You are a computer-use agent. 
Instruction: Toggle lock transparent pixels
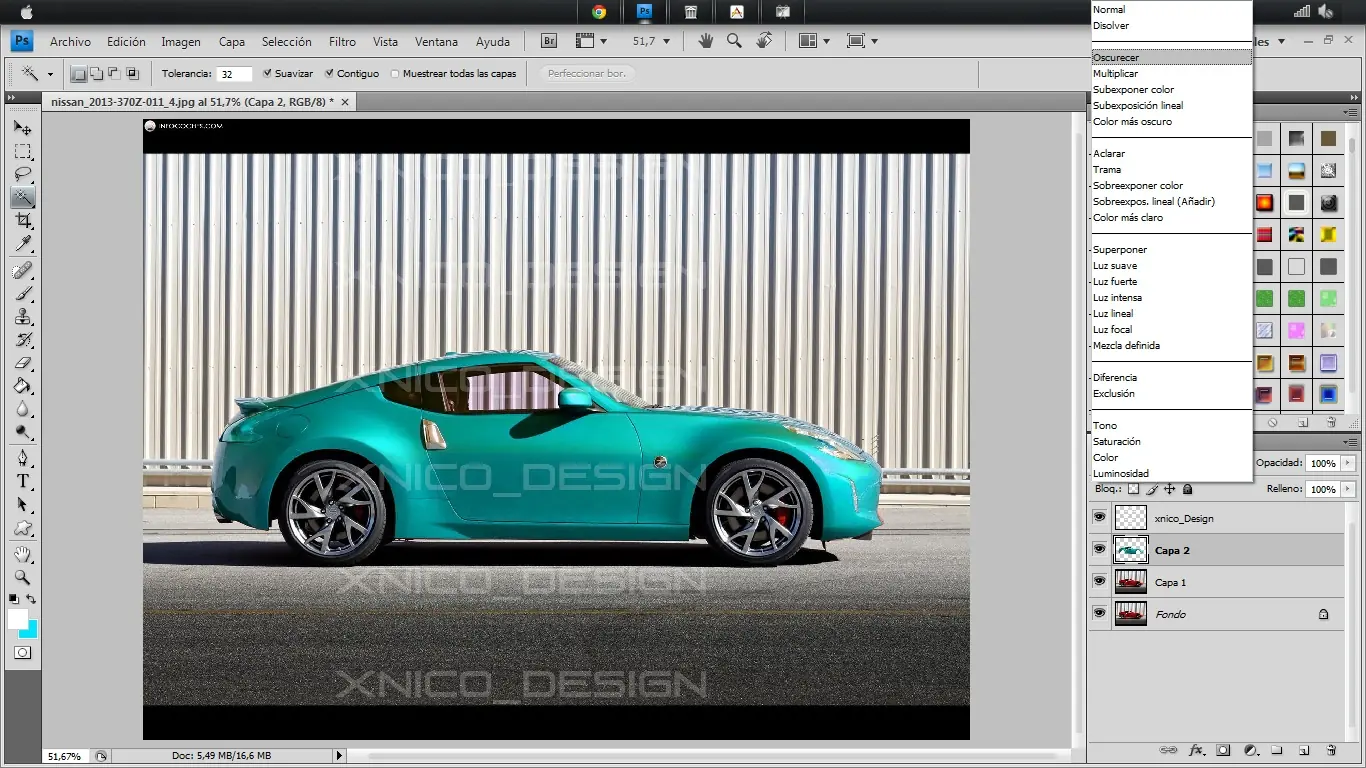click(x=1133, y=489)
